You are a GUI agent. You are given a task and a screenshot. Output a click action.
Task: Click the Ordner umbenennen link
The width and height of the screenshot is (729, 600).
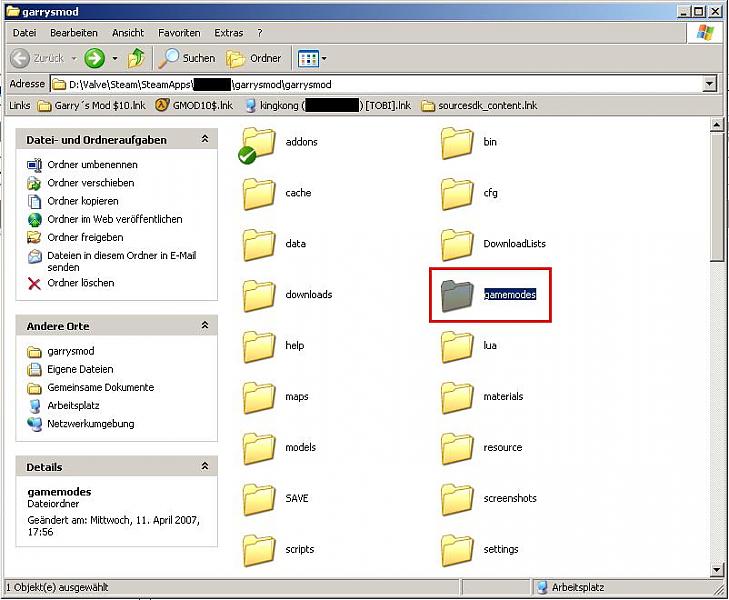click(91, 165)
